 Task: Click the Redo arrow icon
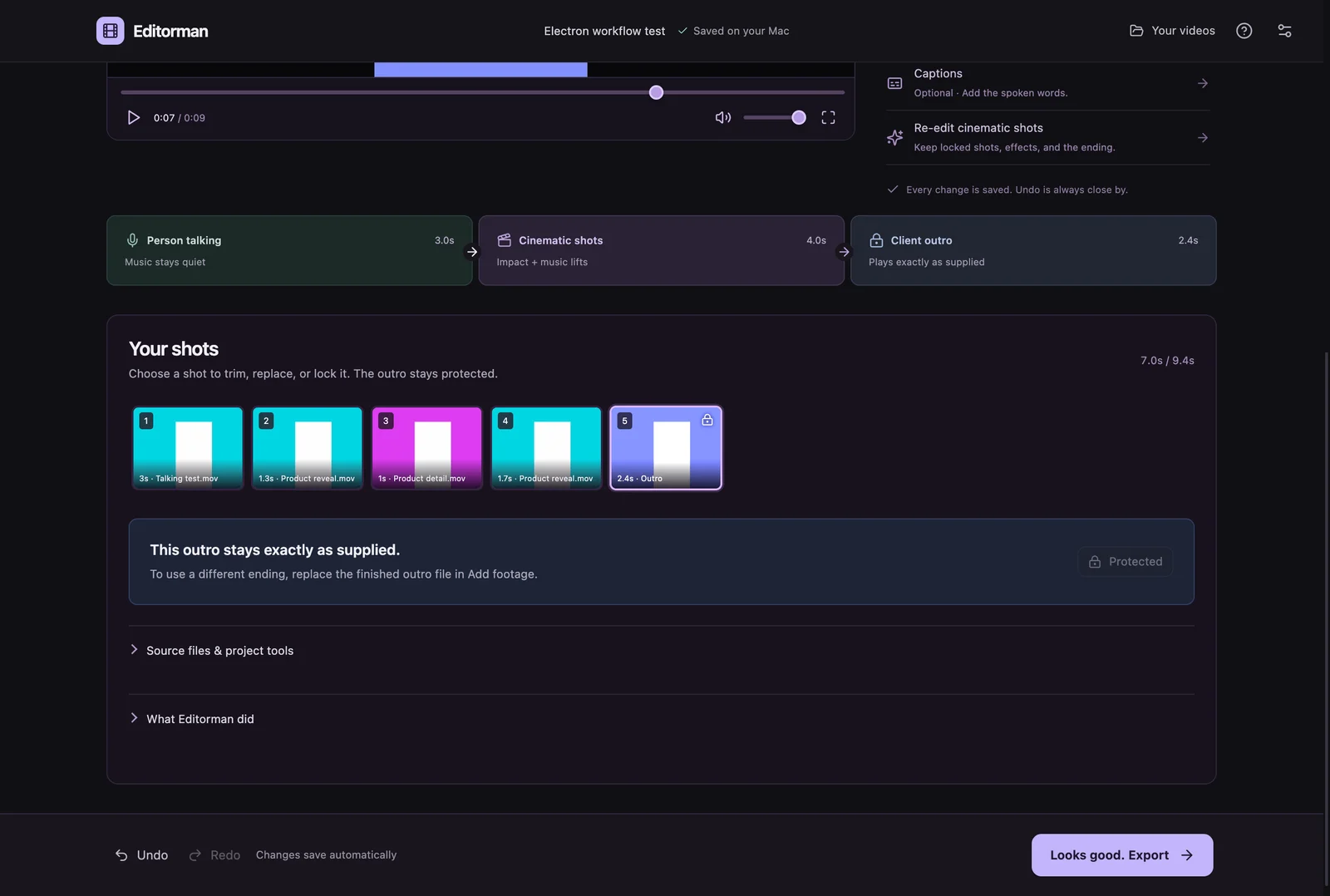[195, 855]
